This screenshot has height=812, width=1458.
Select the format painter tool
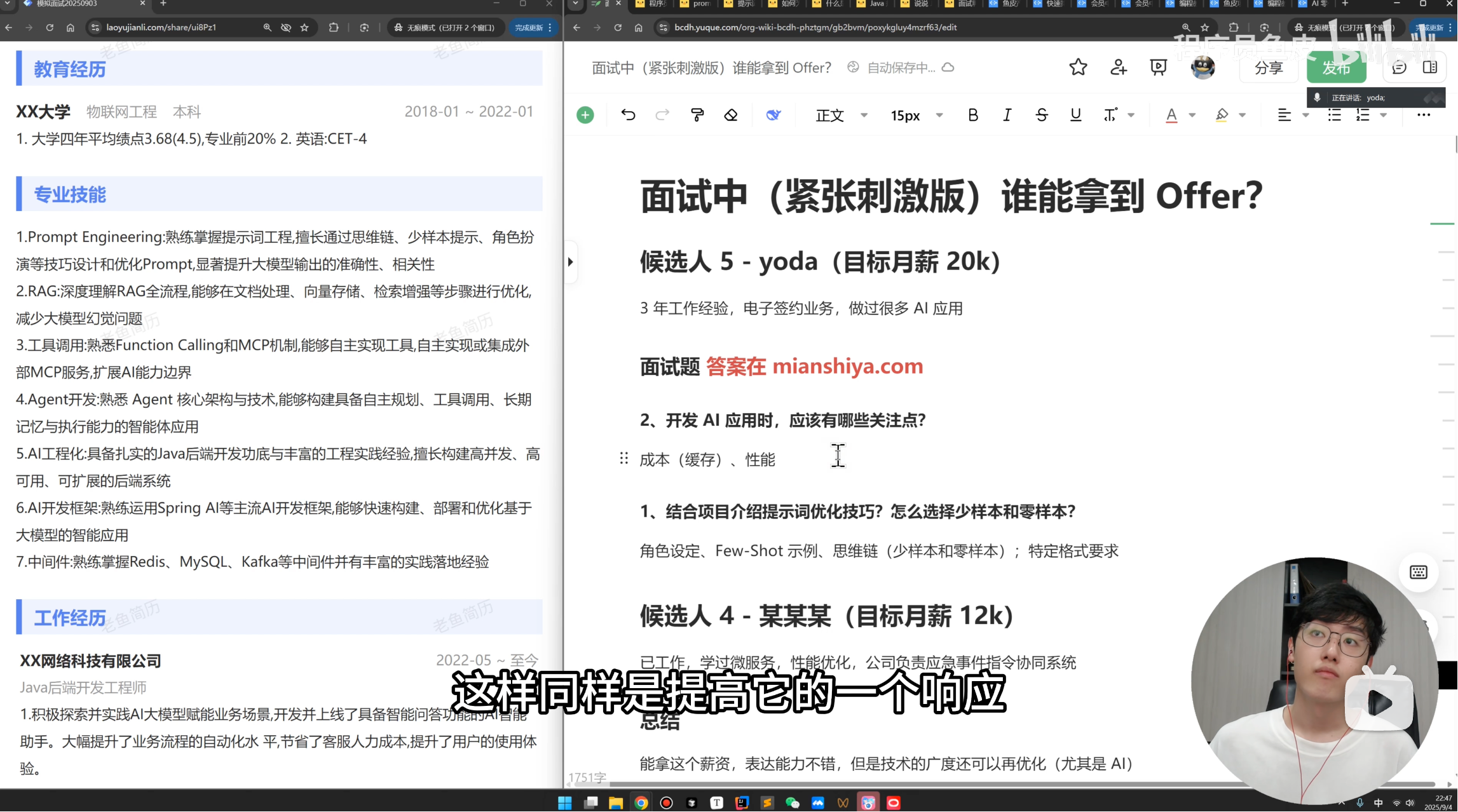tap(697, 115)
